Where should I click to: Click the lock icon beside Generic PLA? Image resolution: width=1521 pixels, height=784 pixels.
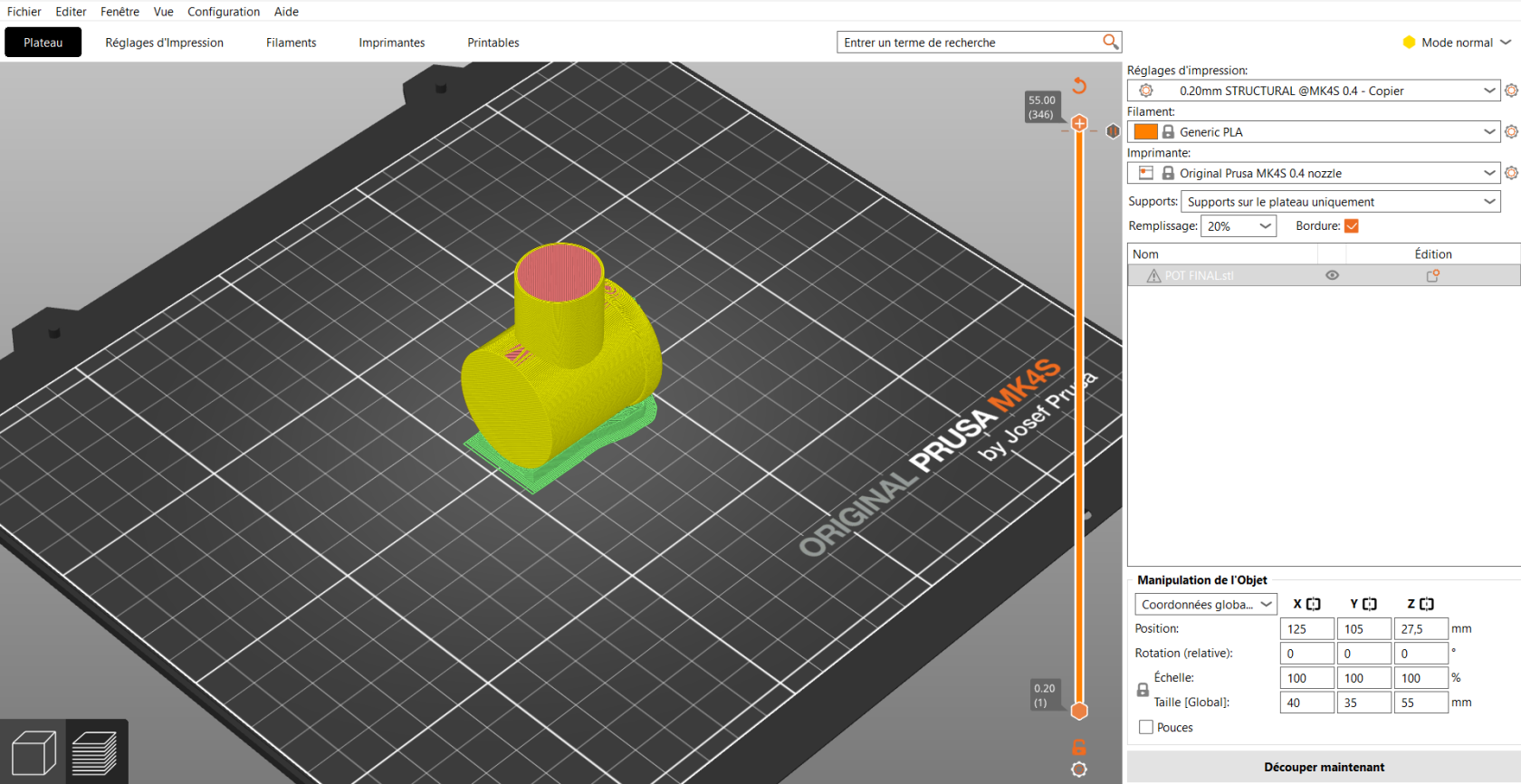1168,132
